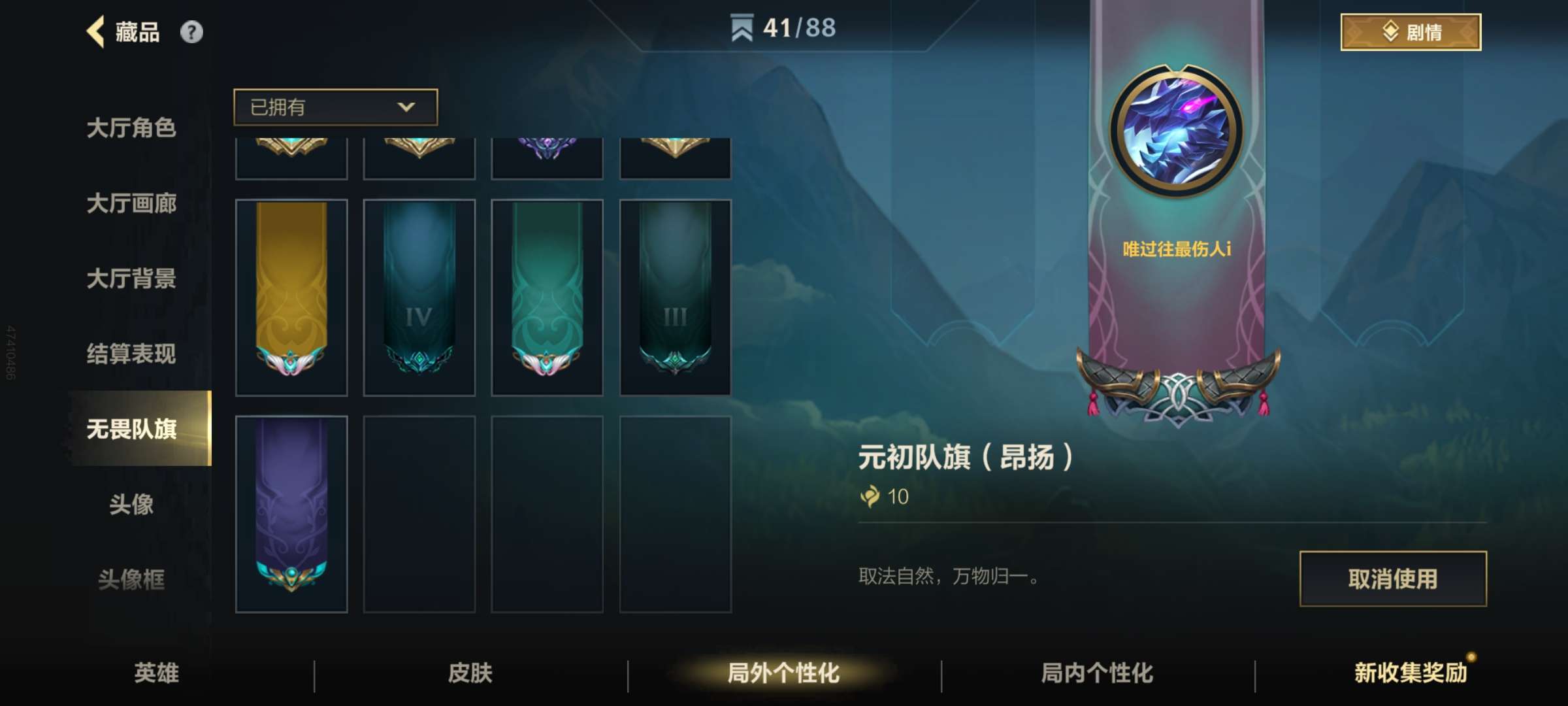
Task: Select the dark banner marked III
Action: [x=675, y=297]
